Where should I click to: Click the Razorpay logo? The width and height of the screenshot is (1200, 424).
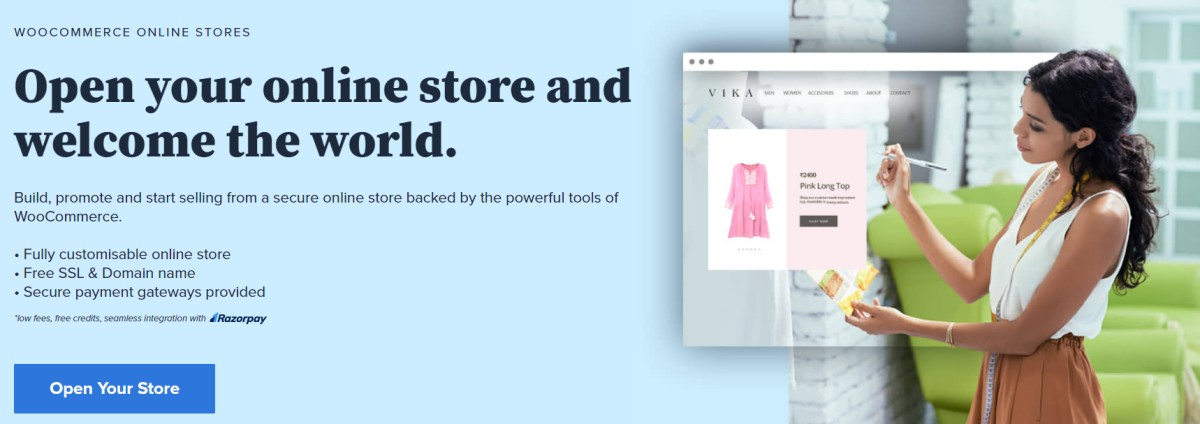click(x=238, y=318)
